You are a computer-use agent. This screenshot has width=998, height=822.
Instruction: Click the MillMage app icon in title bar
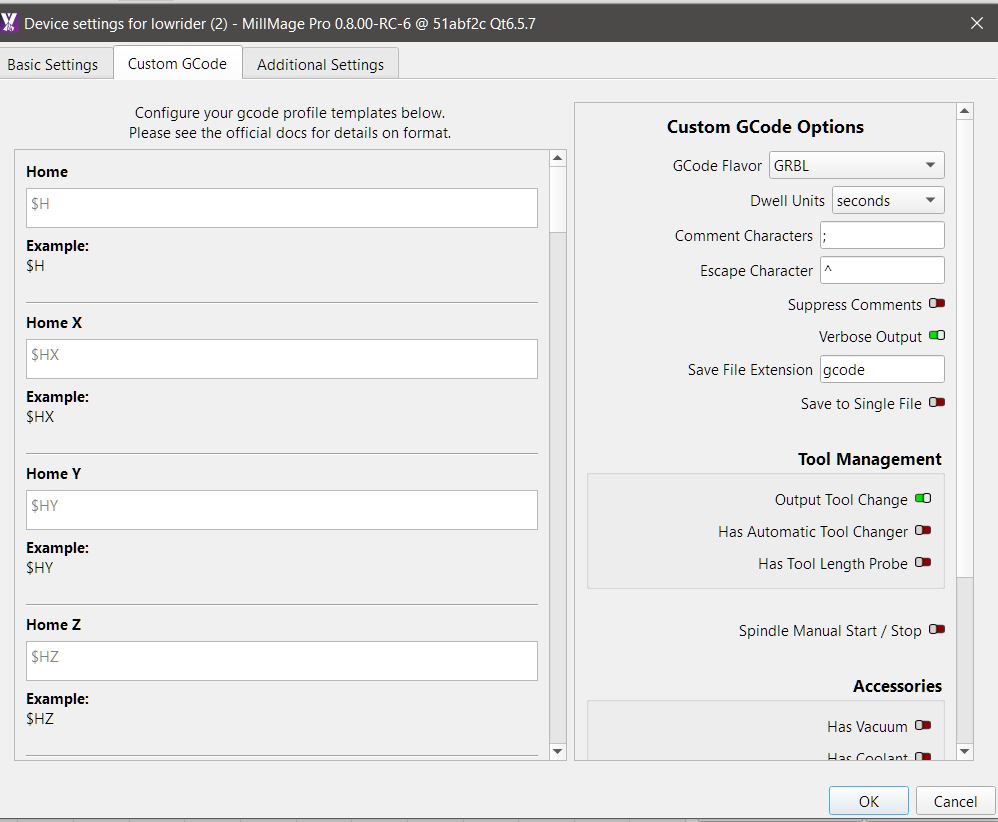10,22
